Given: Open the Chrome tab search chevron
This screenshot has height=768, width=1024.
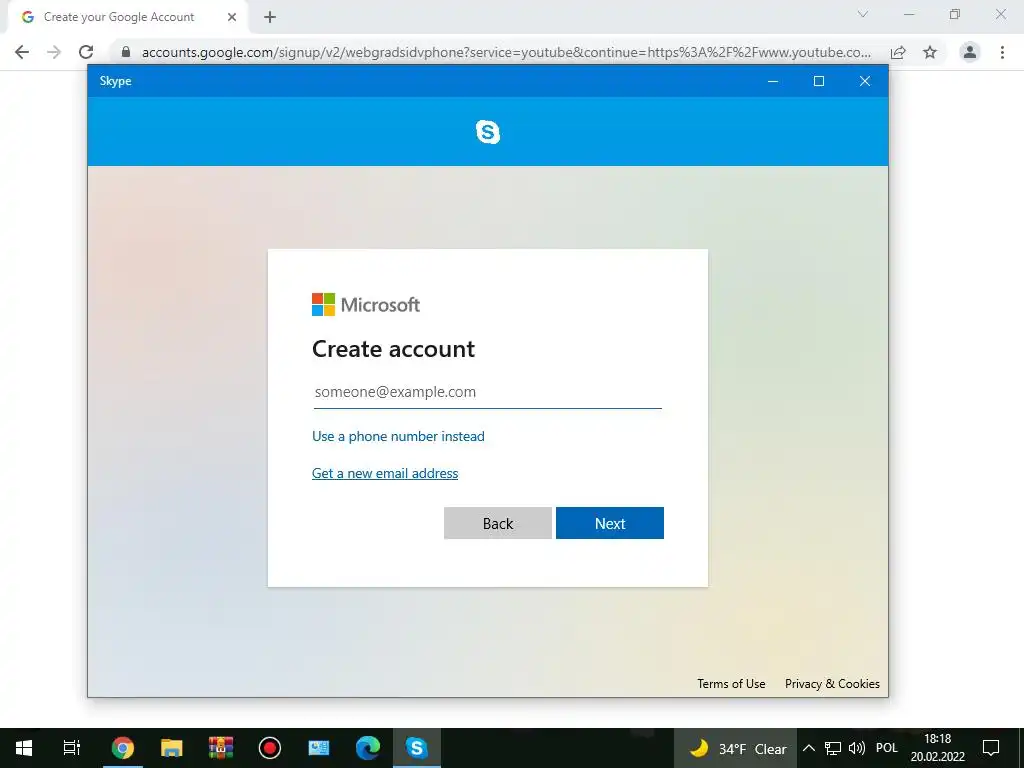Looking at the screenshot, I should (x=863, y=14).
